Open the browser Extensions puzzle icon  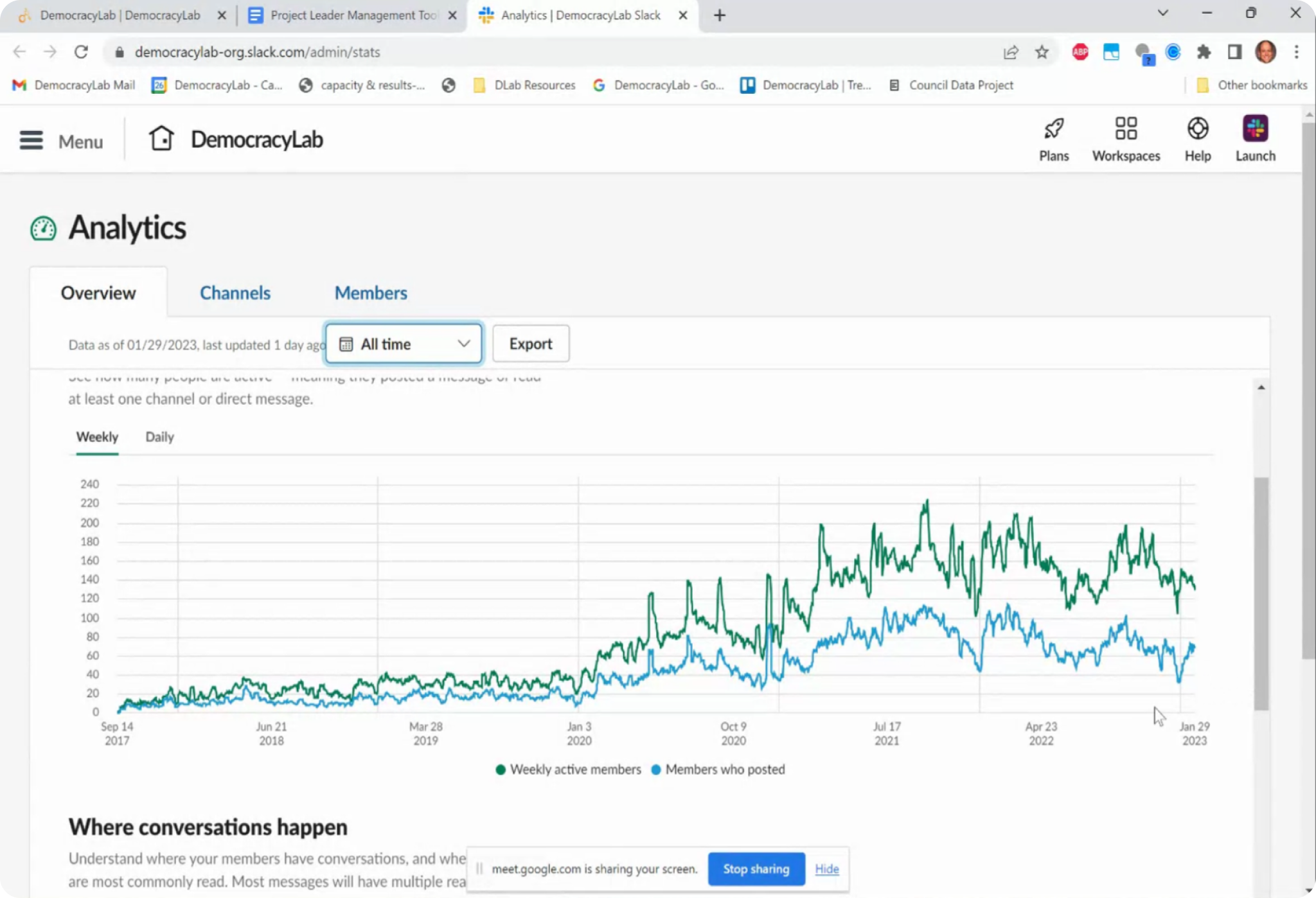(1204, 52)
